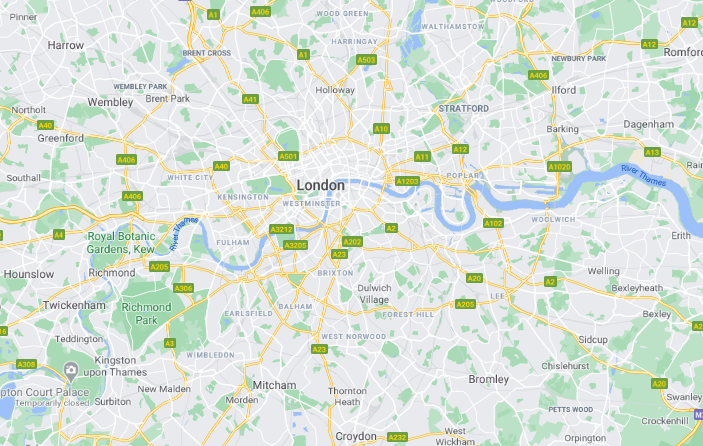Image resolution: width=703 pixels, height=446 pixels.
Task: Select the A503 road badge
Action: 366,60
